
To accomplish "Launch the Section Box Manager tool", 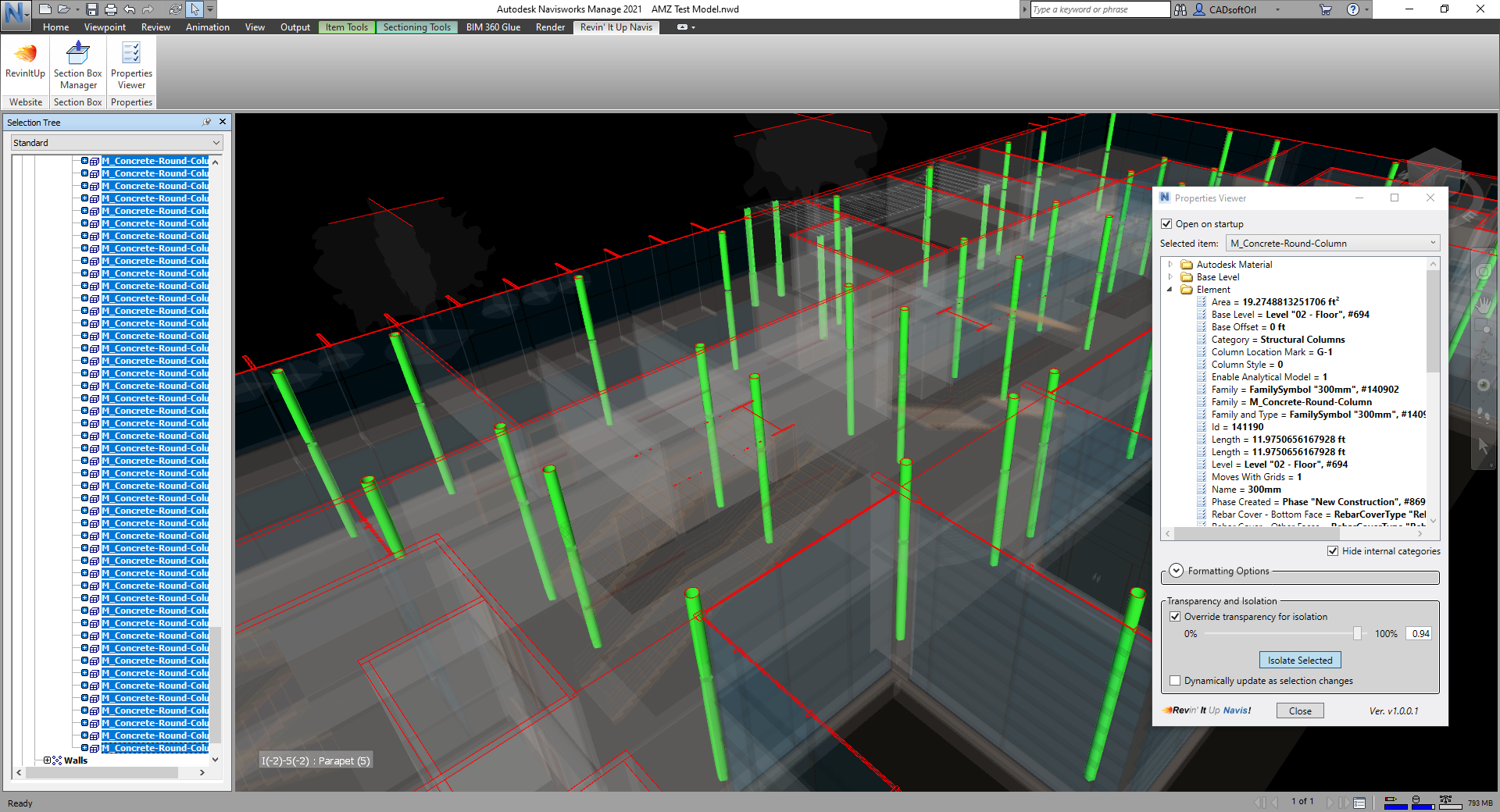I will [x=78, y=66].
